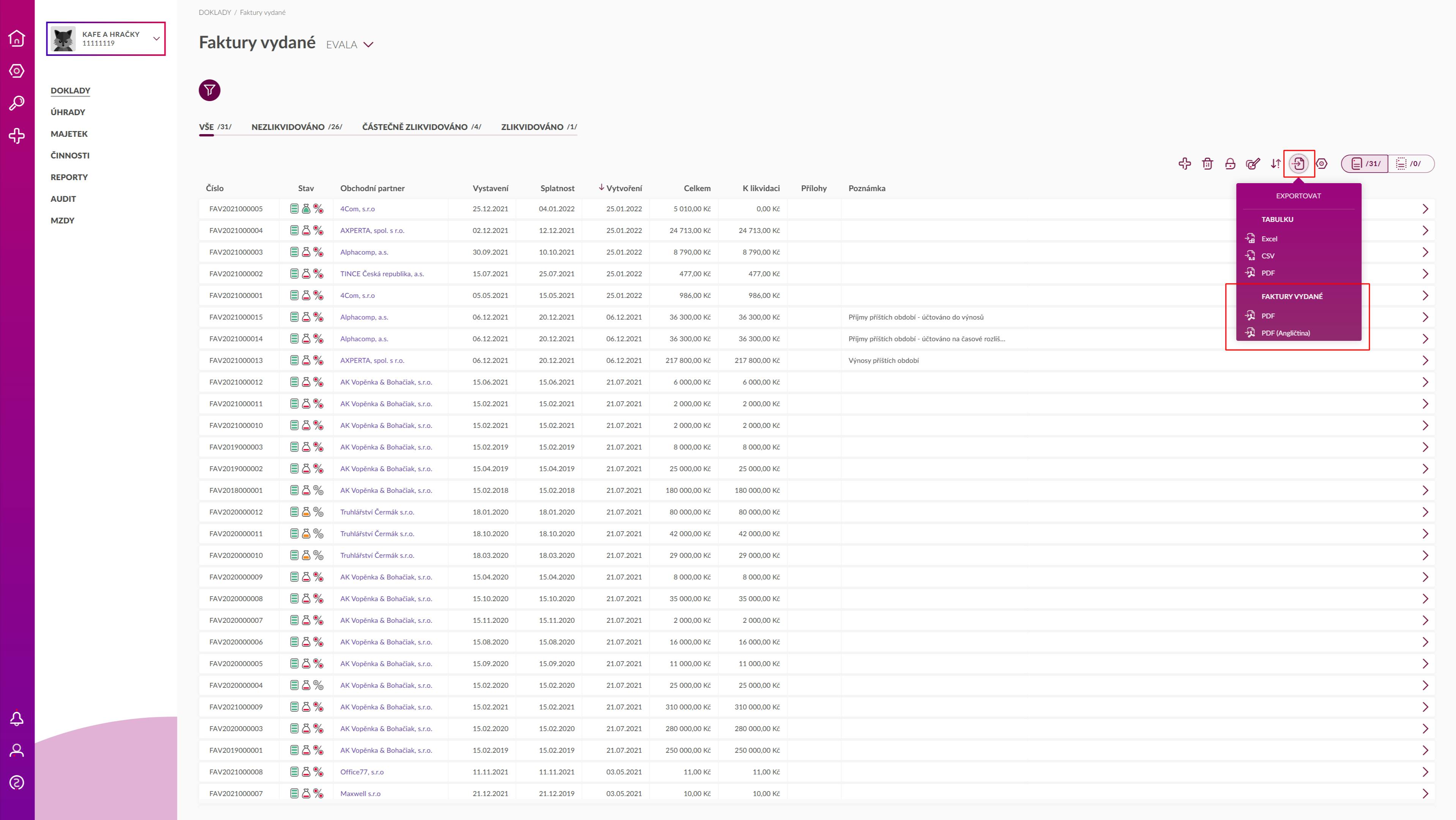The height and width of the screenshot is (820, 1456).
Task: Switch to ZLIKVIDOVÁNO /1/ tab
Action: click(539, 127)
